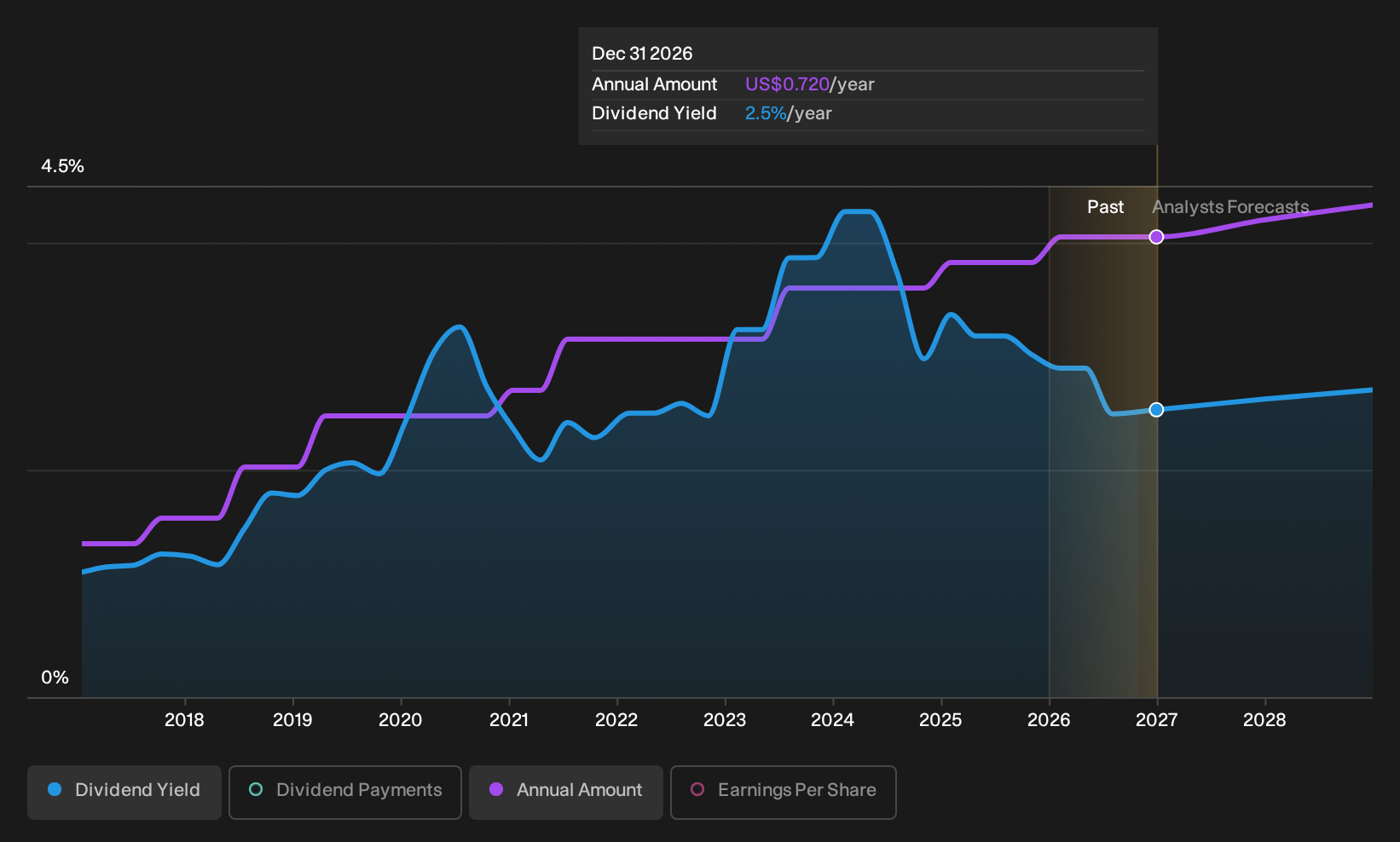Click the 2027 x-axis label
The height and width of the screenshot is (842, 1400).
click(x=1157, y=720)
